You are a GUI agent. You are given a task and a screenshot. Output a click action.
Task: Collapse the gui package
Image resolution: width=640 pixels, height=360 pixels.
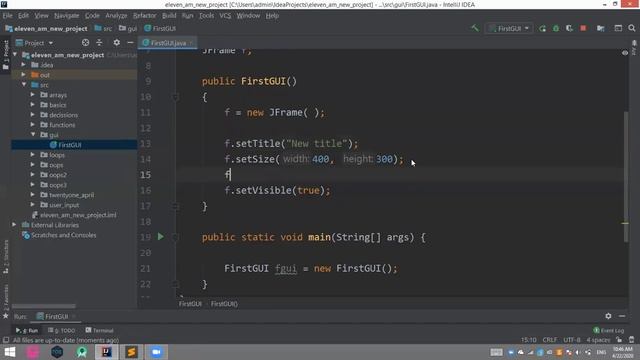(x=33, y=135)
